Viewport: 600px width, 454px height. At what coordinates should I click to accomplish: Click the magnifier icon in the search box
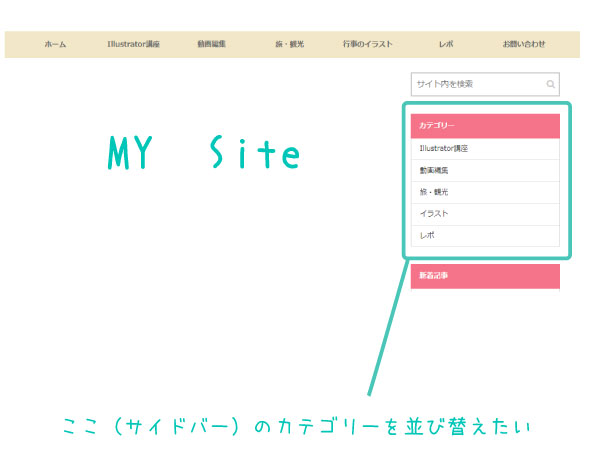click(x=550, y=85)
